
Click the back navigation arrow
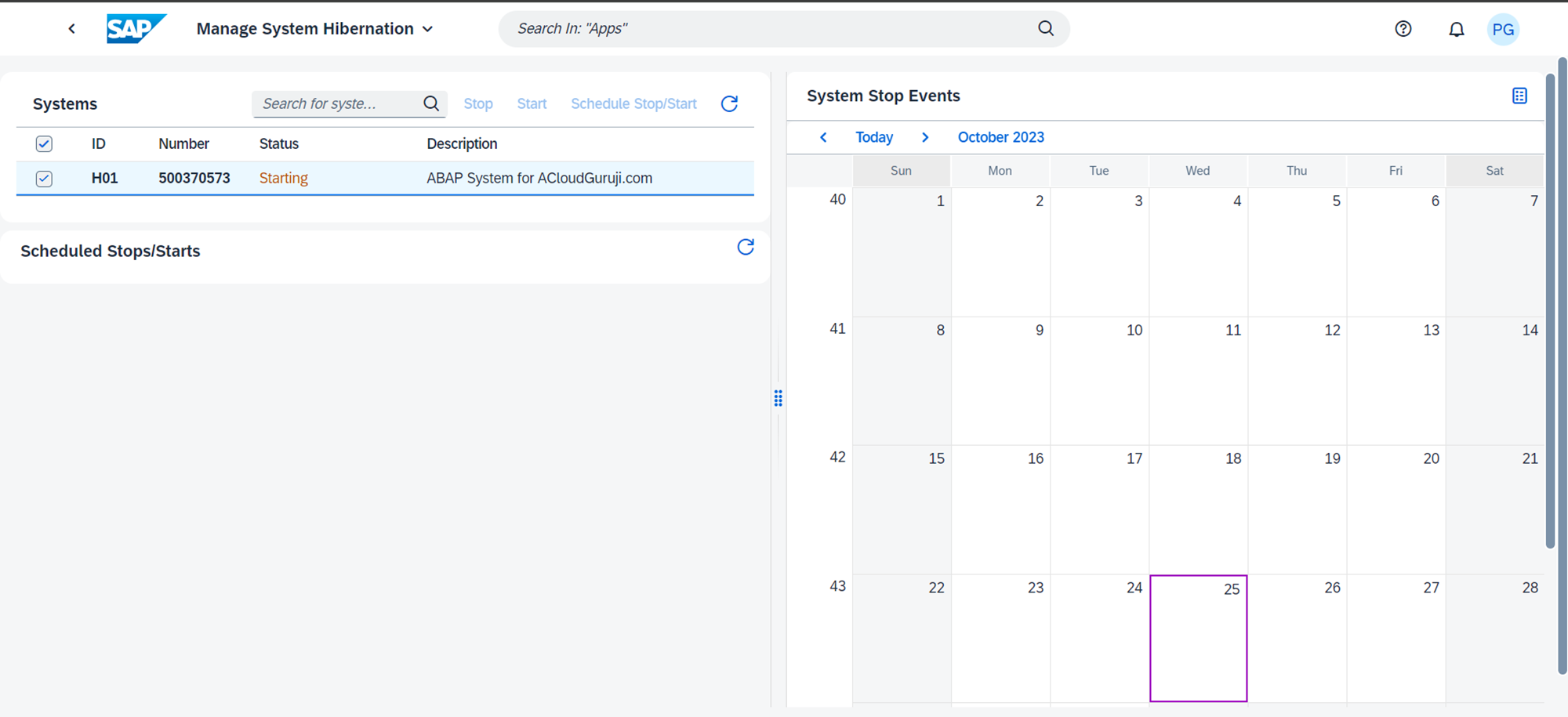click(x=71, y=29)
